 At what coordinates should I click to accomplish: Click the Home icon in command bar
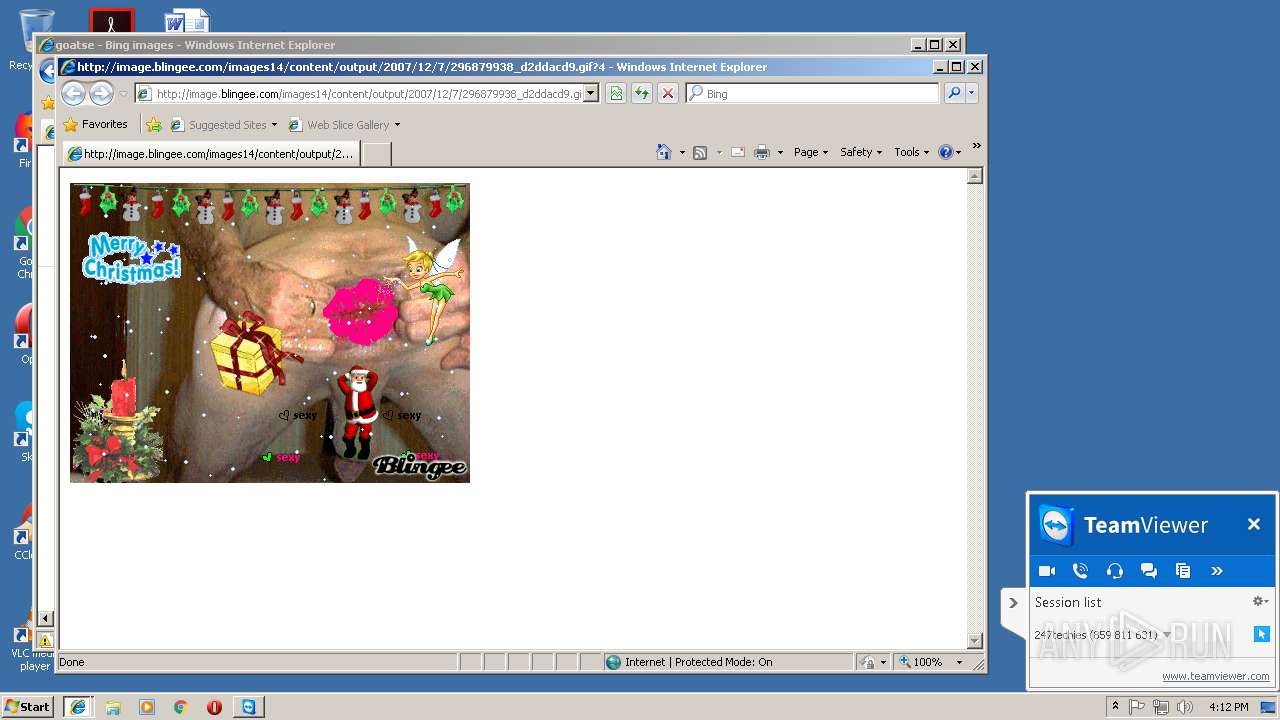coord(664,152)
